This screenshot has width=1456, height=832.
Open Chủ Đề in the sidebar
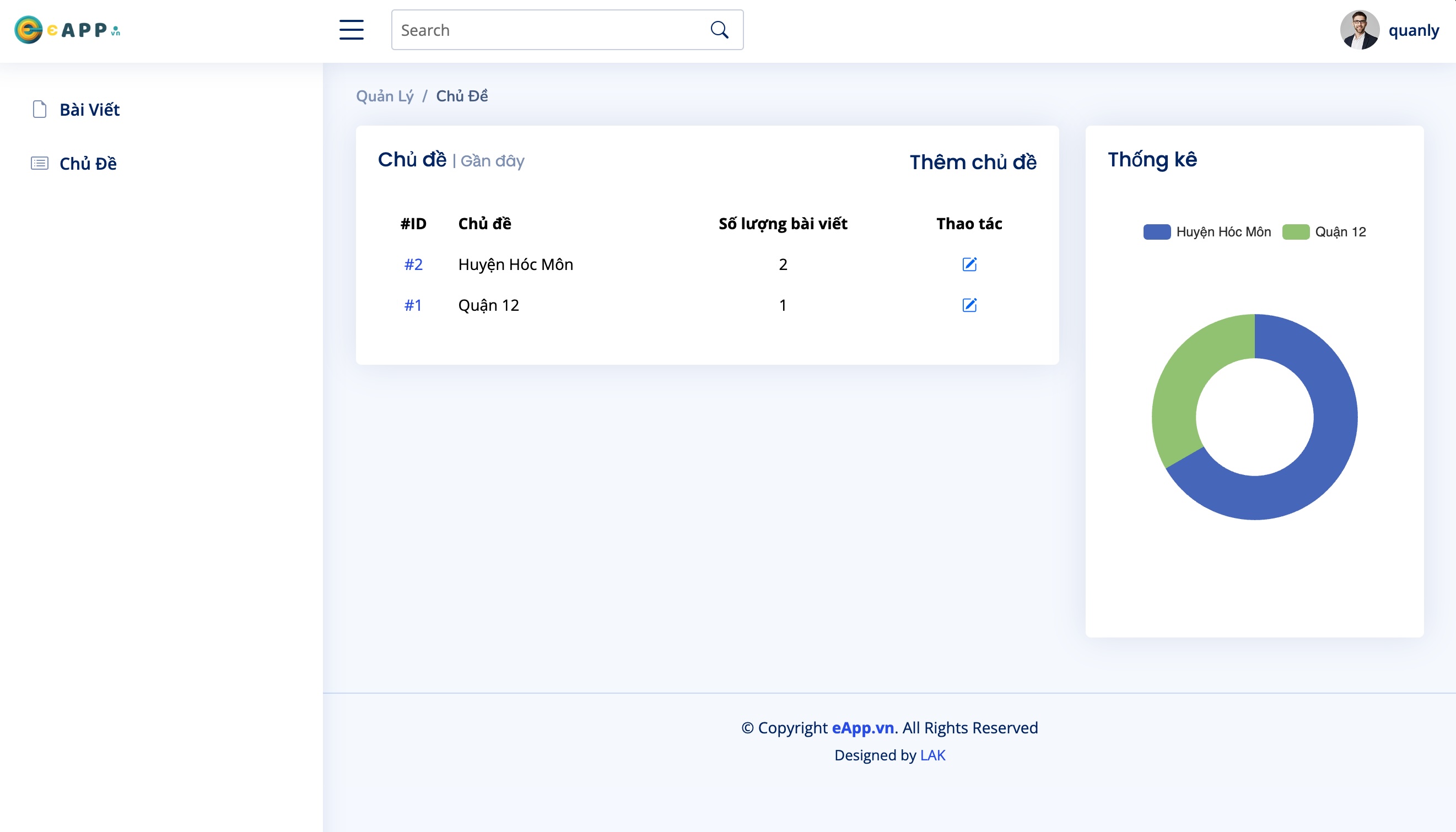click(x=88, y=164)
